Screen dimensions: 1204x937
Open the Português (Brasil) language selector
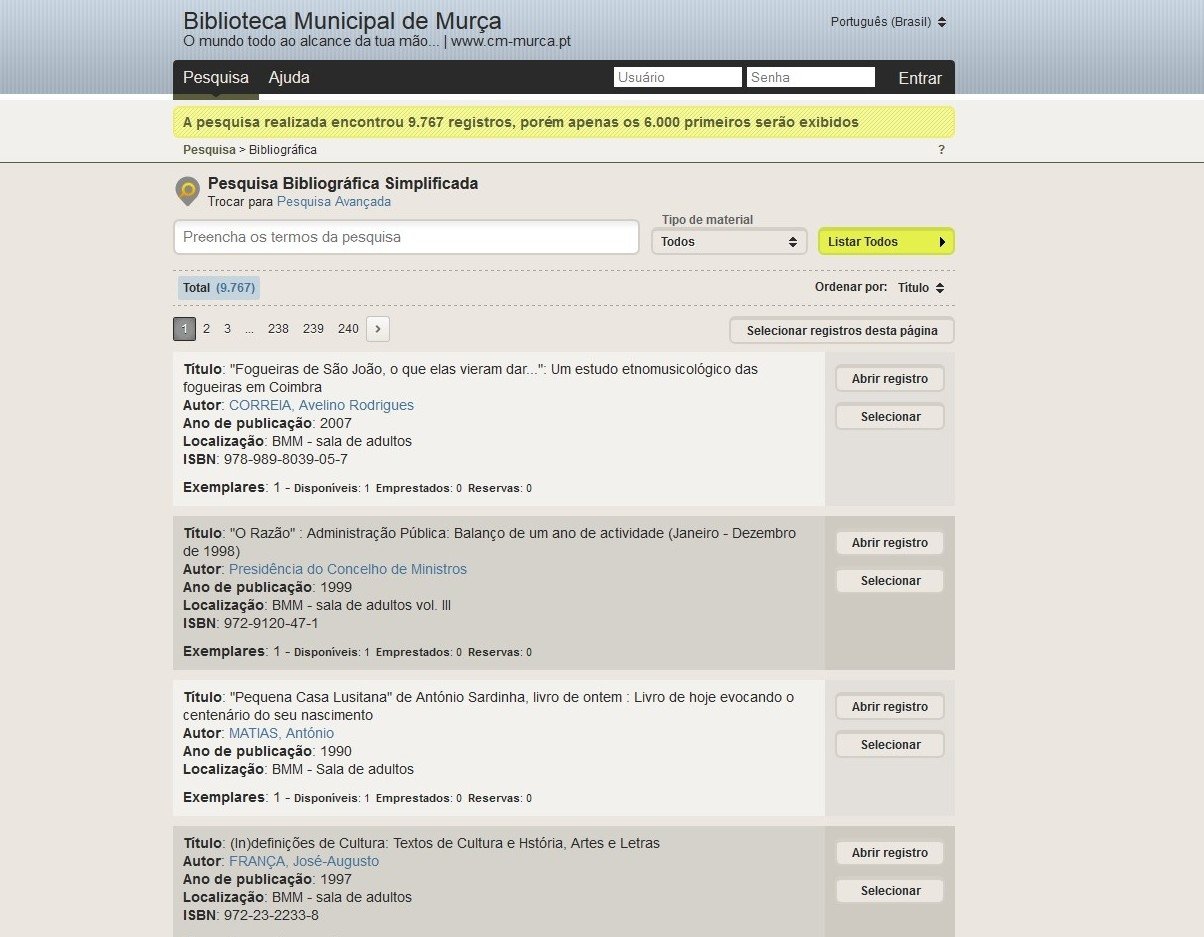(888, 22)
